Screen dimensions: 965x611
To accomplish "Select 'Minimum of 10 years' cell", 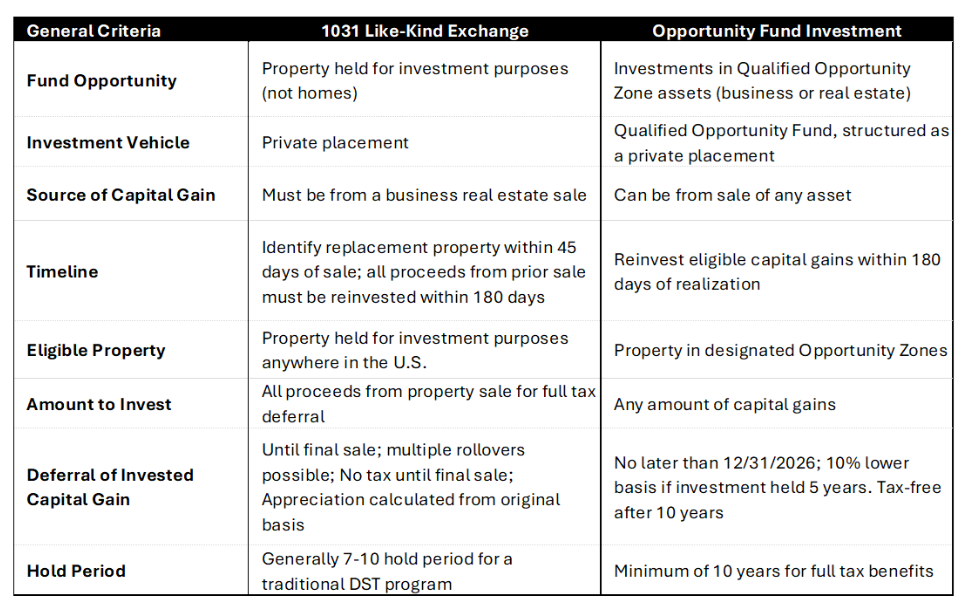I will click(773, 571).
